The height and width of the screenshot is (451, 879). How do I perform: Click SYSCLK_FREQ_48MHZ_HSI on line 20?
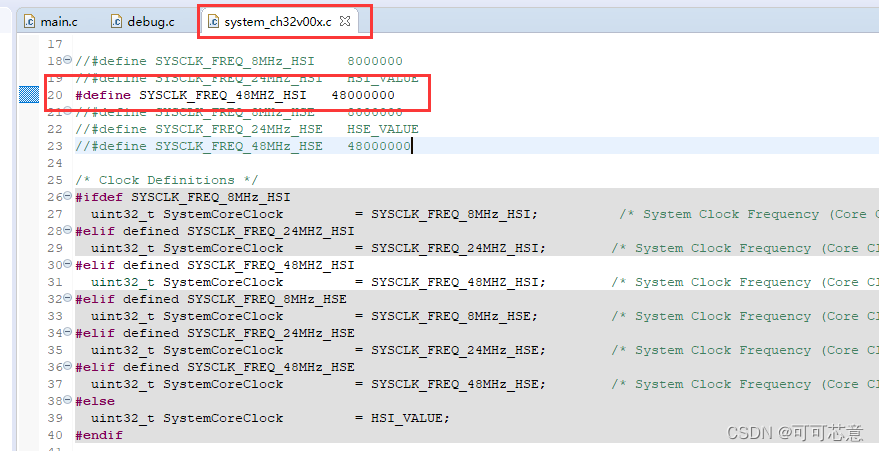coord(223,95)
